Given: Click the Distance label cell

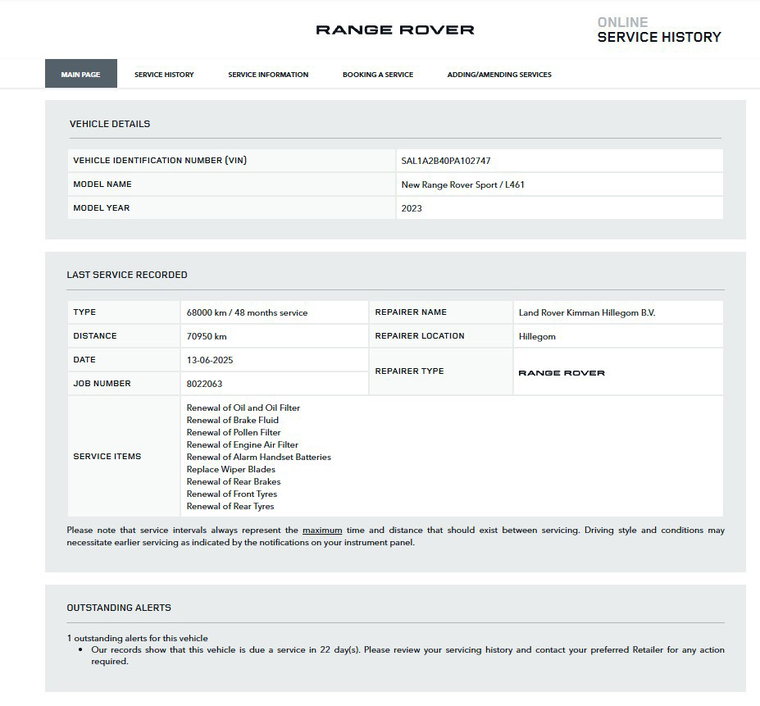Looking at the screenshot, I should pos(124,336).
